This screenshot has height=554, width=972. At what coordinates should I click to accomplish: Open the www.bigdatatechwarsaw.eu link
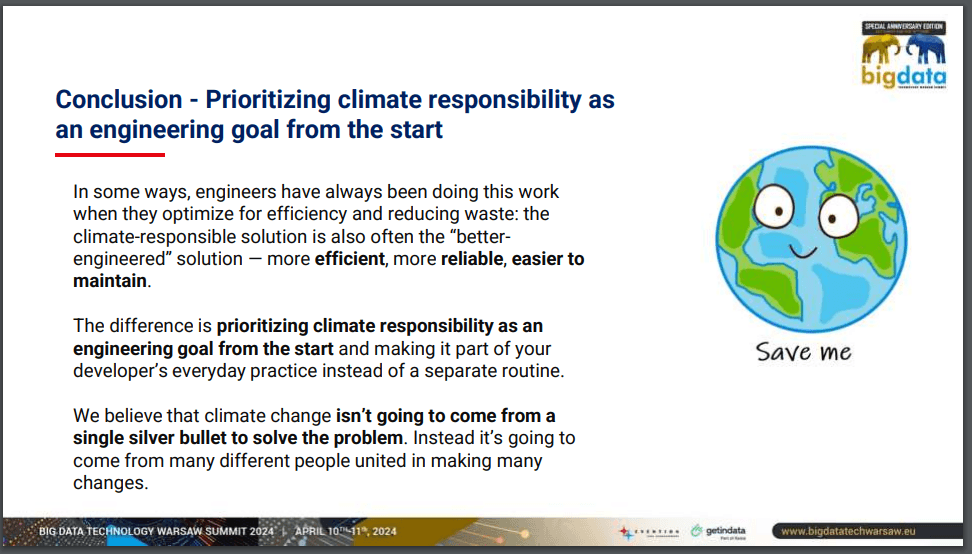coord(847,531)
